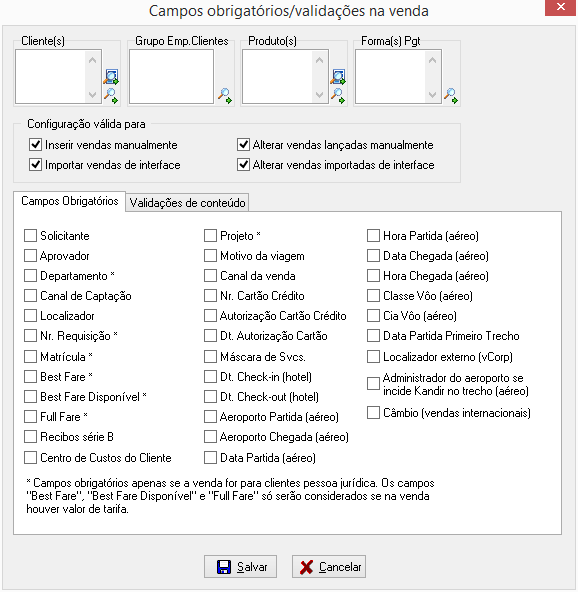The height and width of the screenshot is (592, 578).
Task: Close the dialog with red X
Action: click(x=561, y=7)
